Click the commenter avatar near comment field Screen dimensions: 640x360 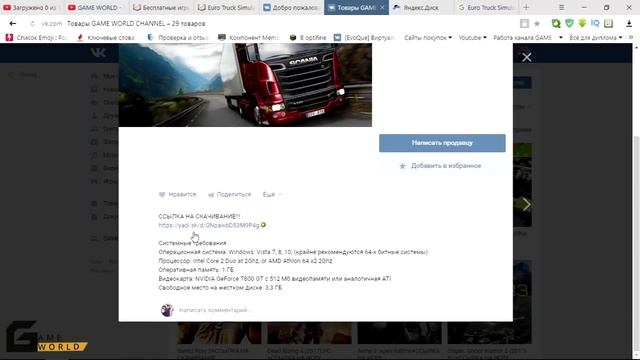pos(167,310)
